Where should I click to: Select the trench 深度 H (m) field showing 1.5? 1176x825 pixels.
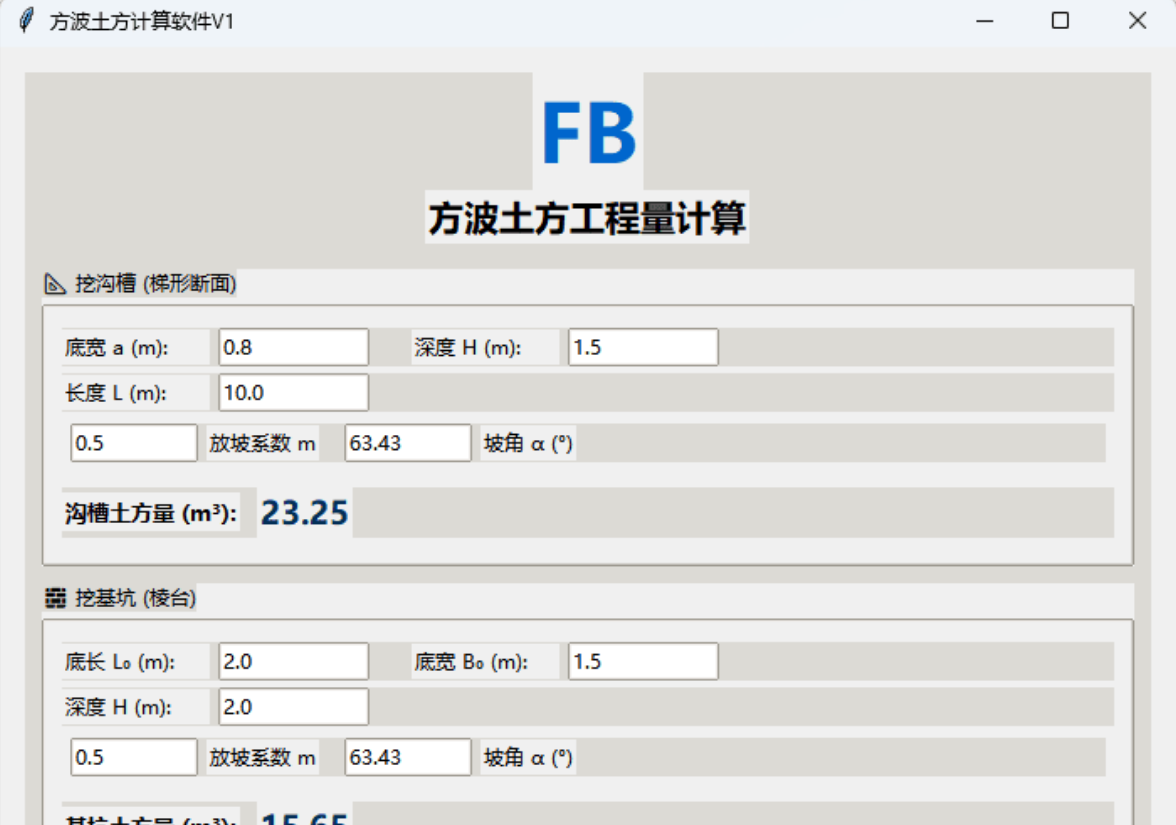642,347
